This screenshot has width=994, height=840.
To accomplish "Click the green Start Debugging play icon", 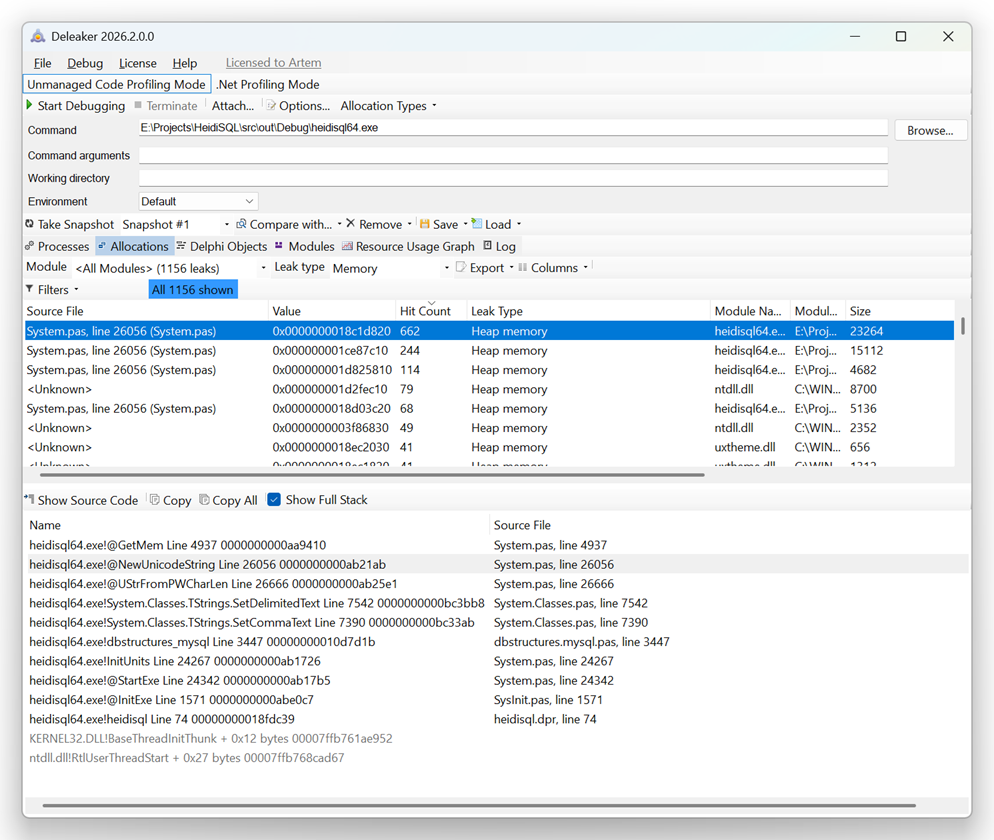I will point(29,105).
